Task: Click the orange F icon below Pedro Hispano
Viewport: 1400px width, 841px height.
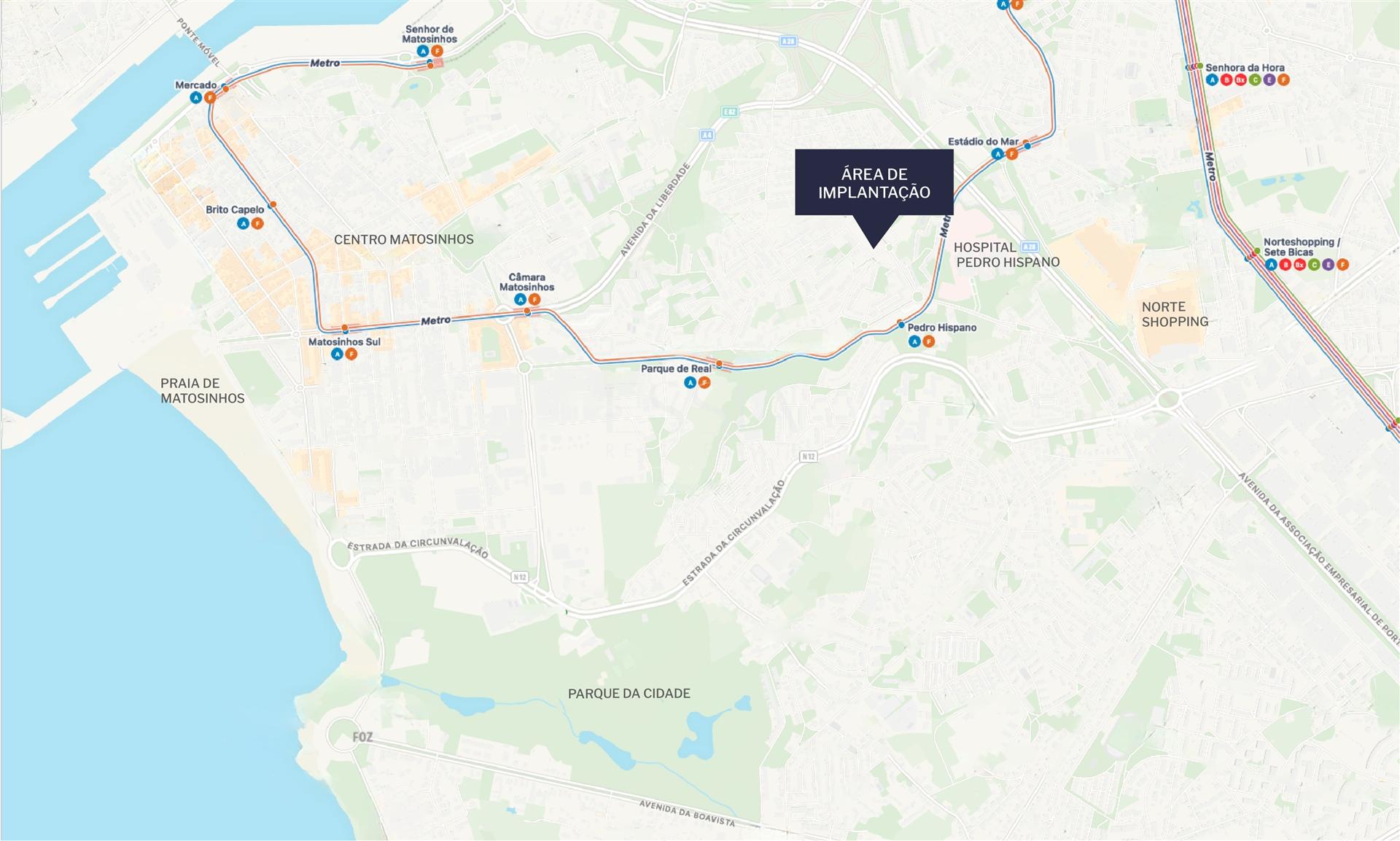Action: (x=929, y=341)
